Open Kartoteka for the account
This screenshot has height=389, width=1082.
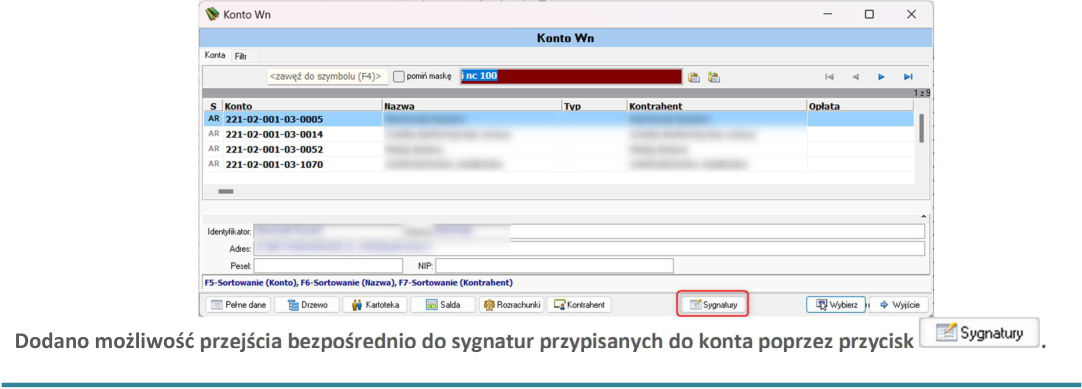point(375,305)
